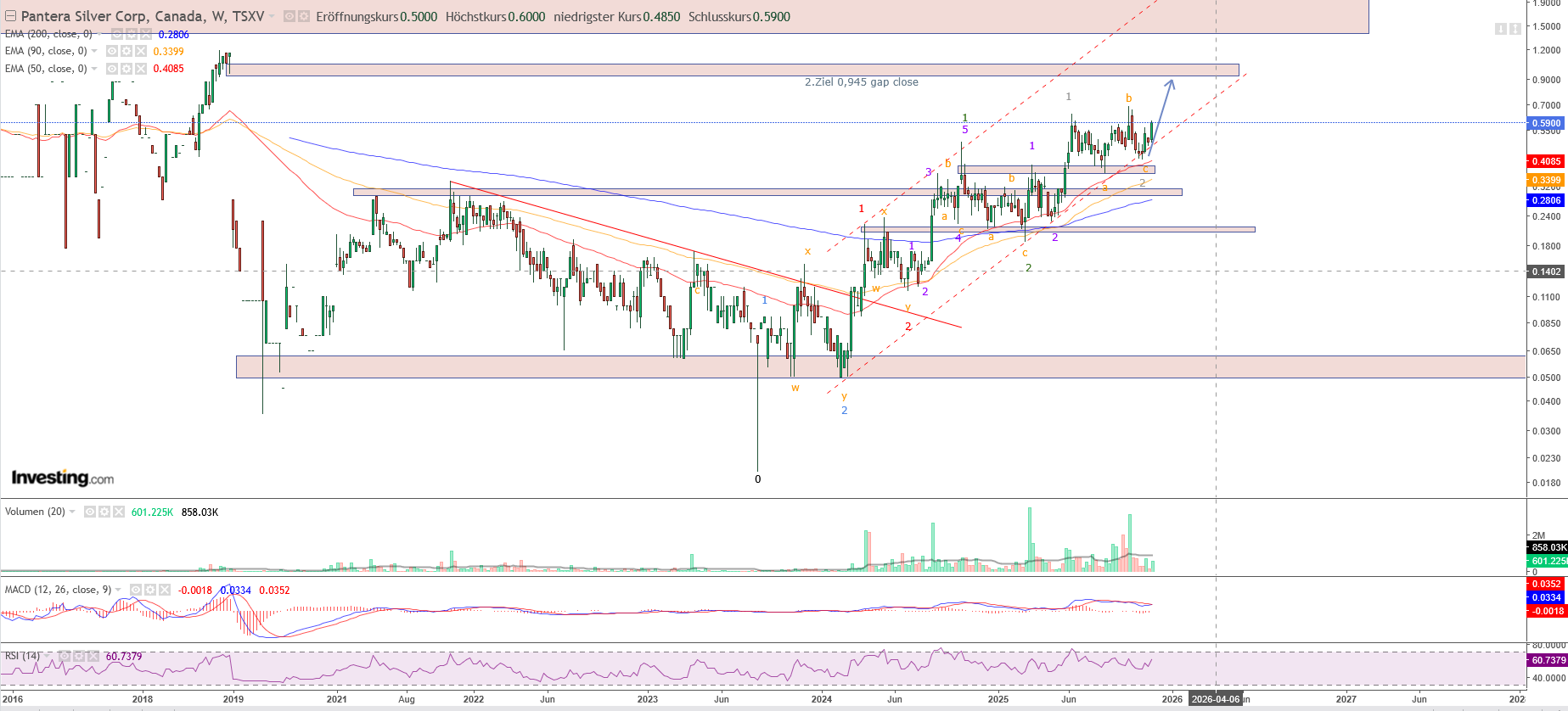Toggle visibility of the Volumen indicator
Viewport: 1568px width, 711px height.
90,512
